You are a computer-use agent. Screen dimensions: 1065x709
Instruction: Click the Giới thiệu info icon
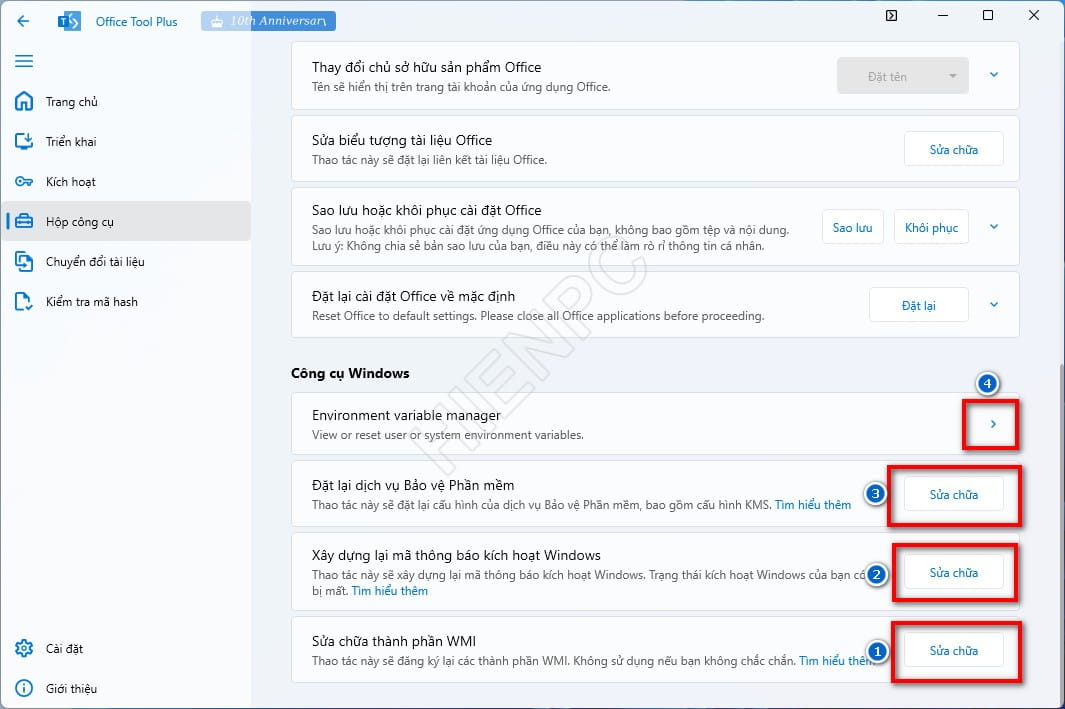pyautogui.click(x=24, y=689)
